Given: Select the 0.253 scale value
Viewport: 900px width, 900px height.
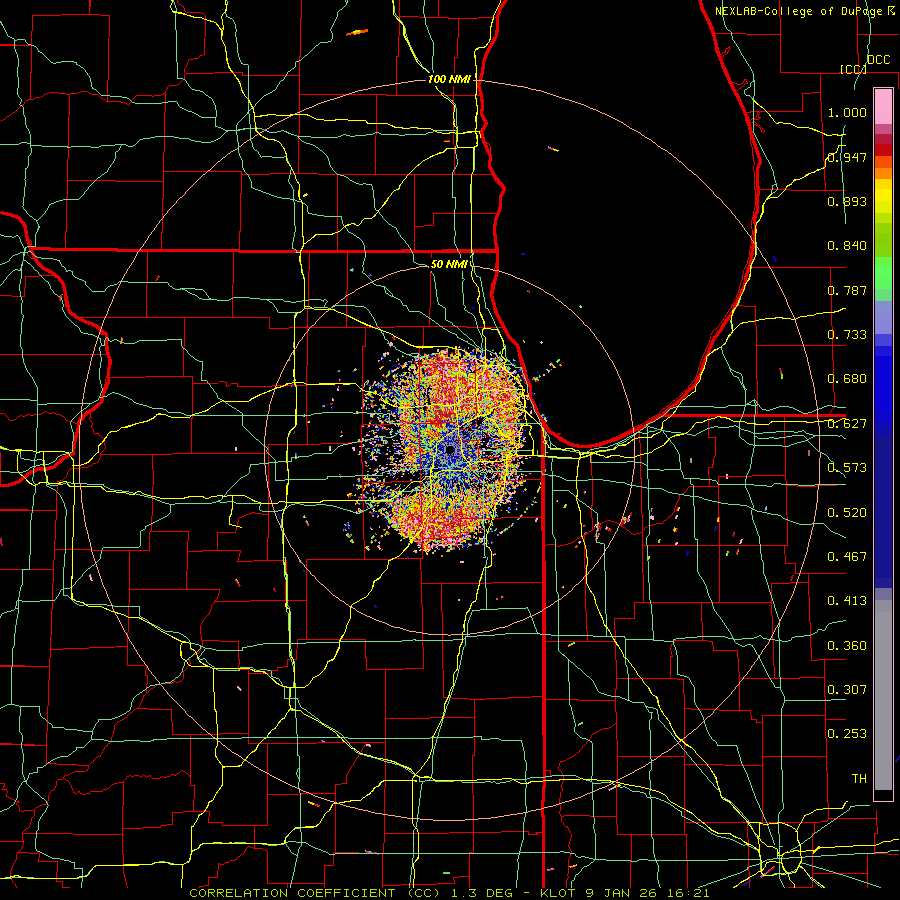Looking at the screenshot, I should (847, 734).
